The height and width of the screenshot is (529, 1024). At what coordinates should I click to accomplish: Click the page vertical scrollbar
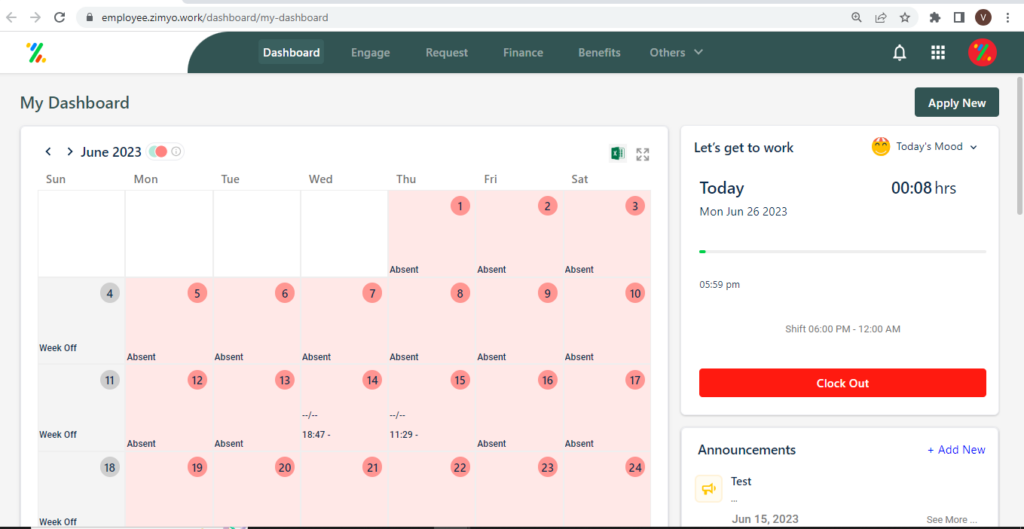(1019, 146)
